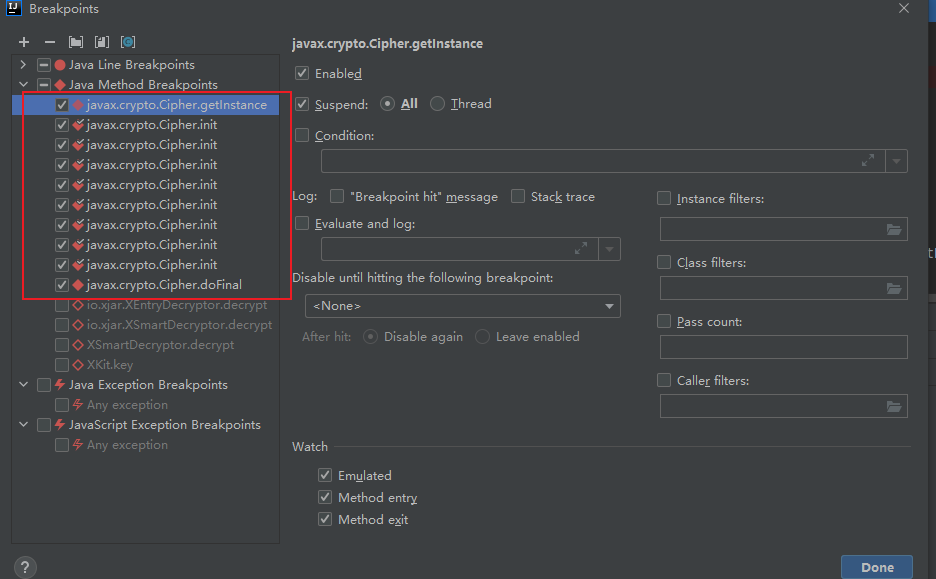Expand the Java Line Breakpoints group
Viewport: 936px width, 579px height.
pyautogui.click(x=24, y=65)
